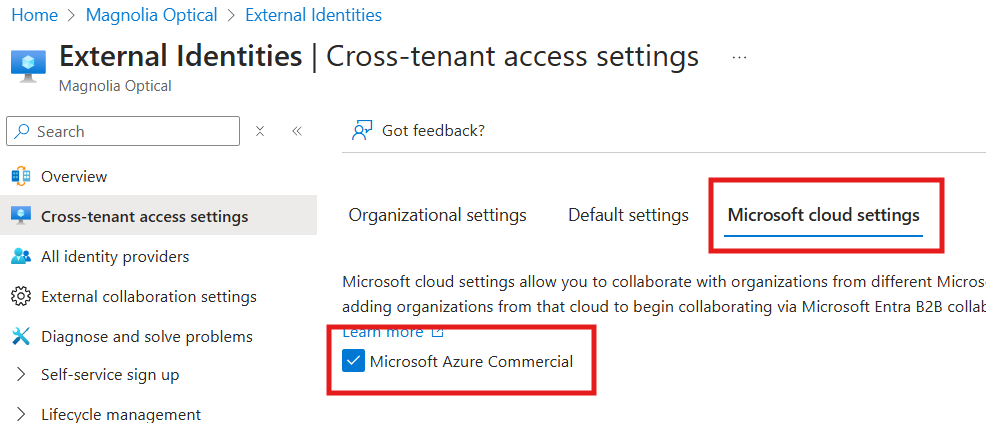Click the Overview sidebar icon
This screenshot has width=986, height=423.
point(21,177)
